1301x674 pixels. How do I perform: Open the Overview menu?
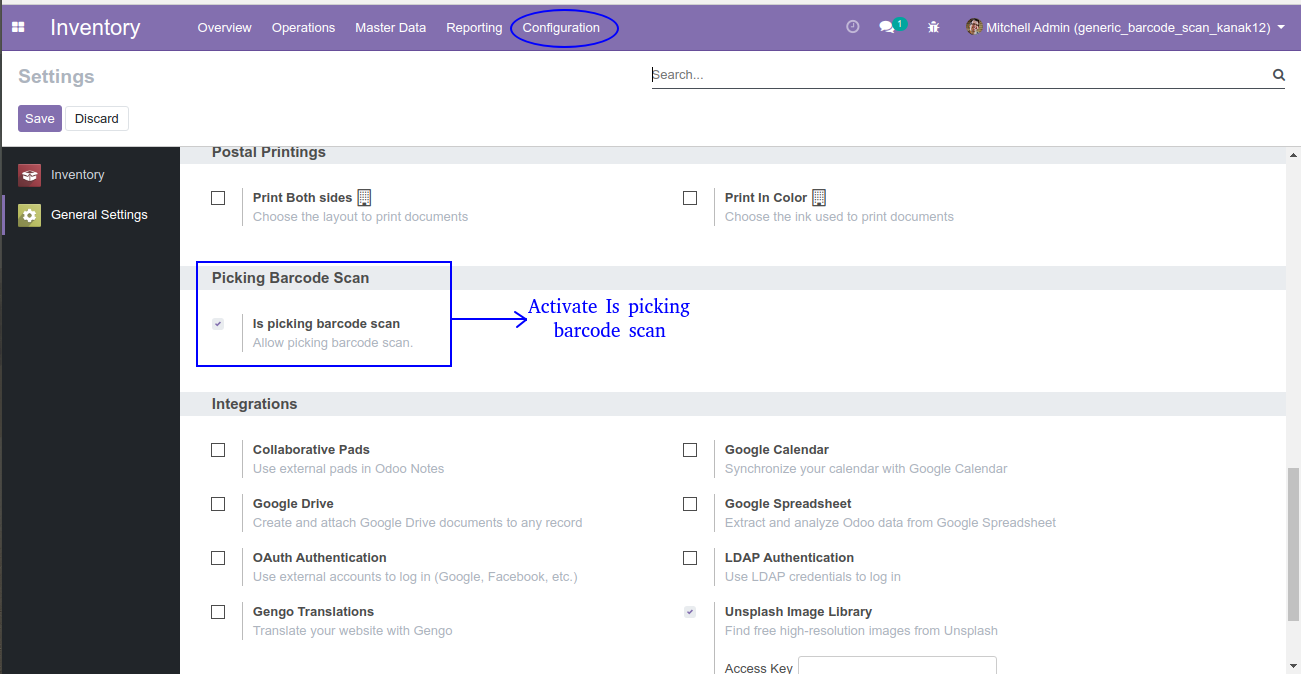[225, 27]
